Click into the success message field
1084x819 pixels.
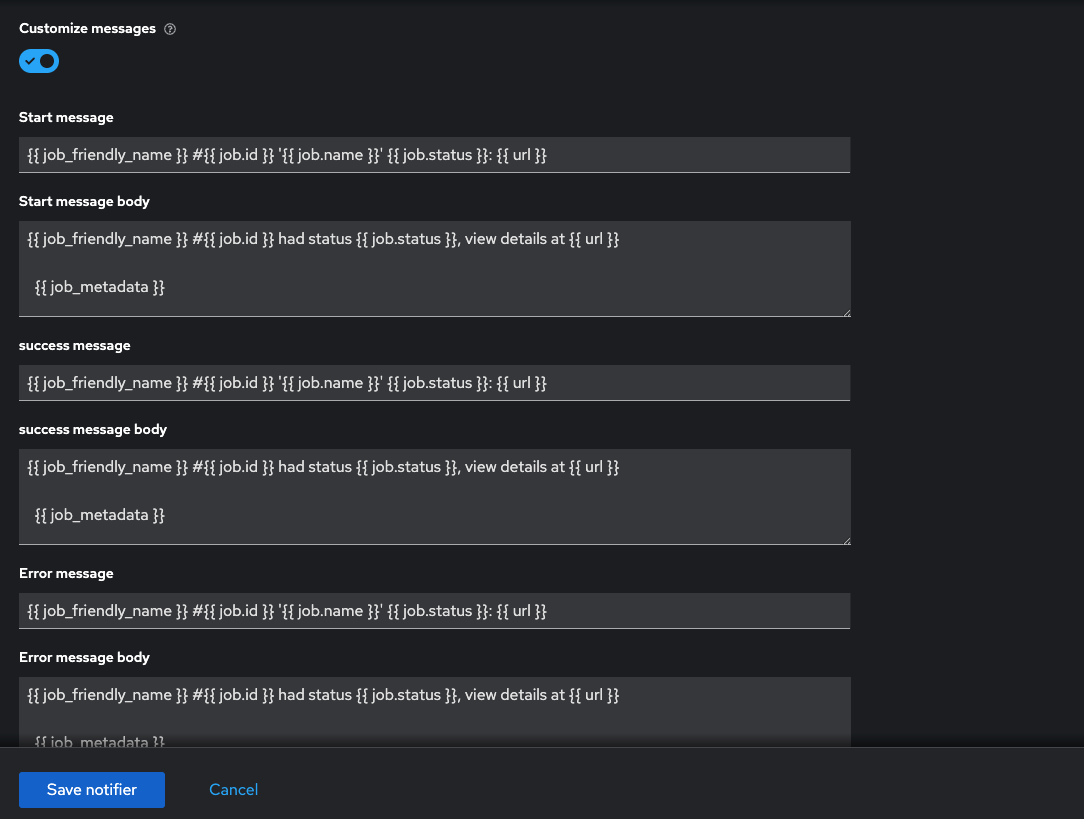pyautogui.click(x=434, y=383)
